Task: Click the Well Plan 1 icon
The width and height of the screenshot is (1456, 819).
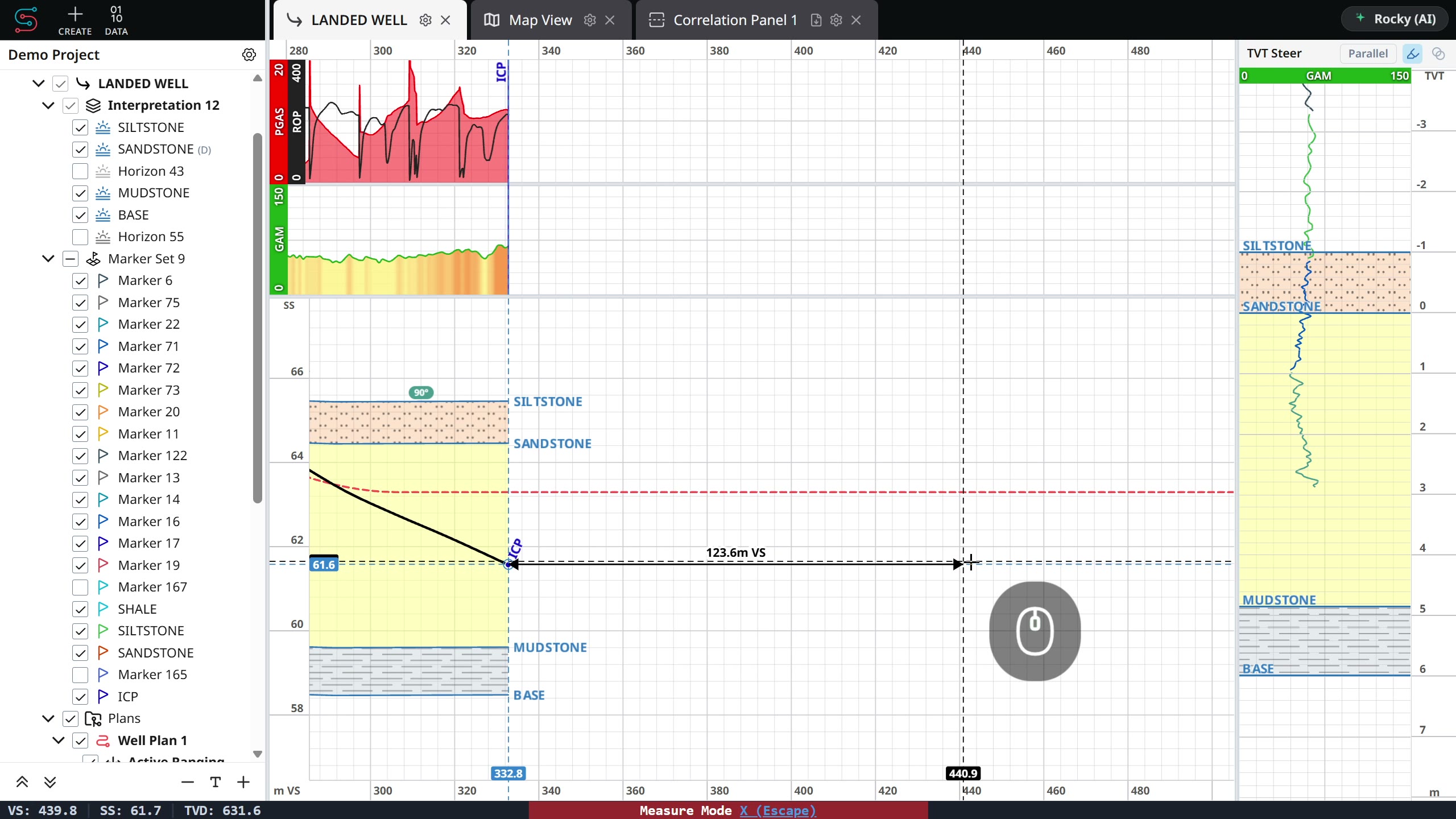Action: tap(103, 741)
